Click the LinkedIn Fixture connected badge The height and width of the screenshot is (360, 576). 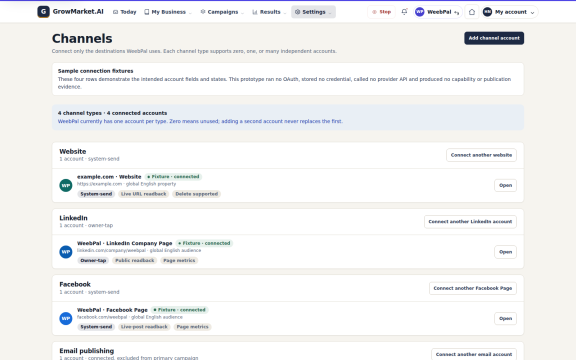[x=204, y=243]
